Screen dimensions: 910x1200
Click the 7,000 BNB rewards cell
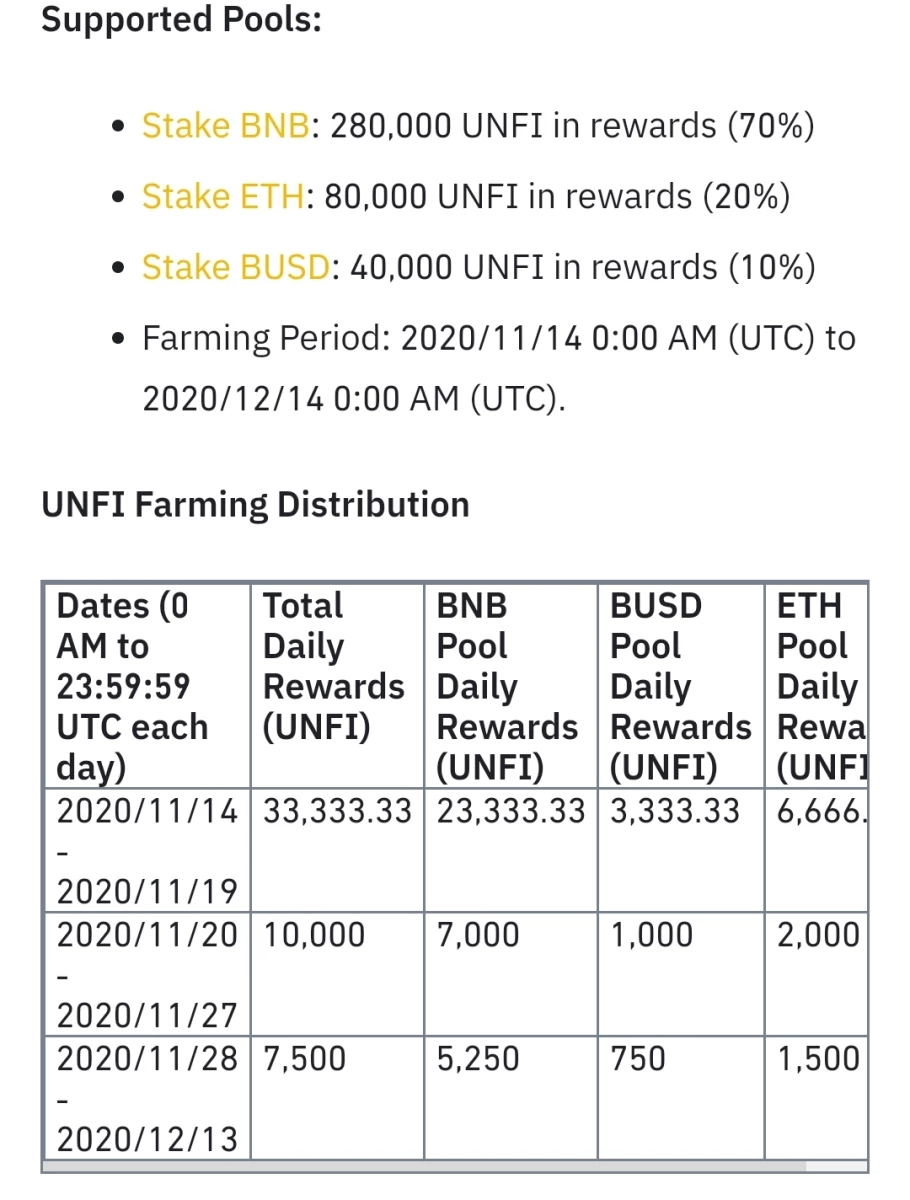point(511,974)
